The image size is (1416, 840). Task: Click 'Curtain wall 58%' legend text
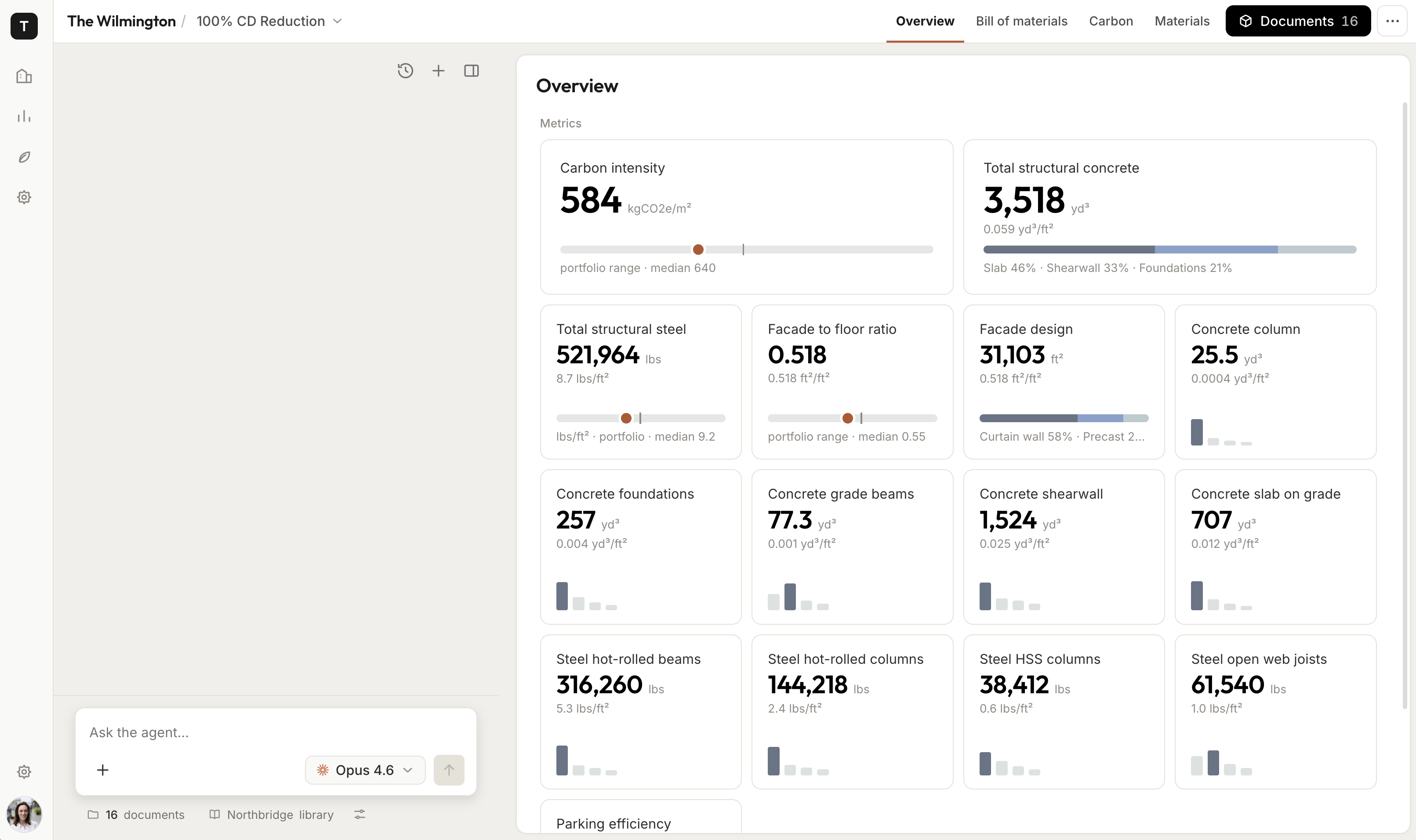tap(1026, 436)
